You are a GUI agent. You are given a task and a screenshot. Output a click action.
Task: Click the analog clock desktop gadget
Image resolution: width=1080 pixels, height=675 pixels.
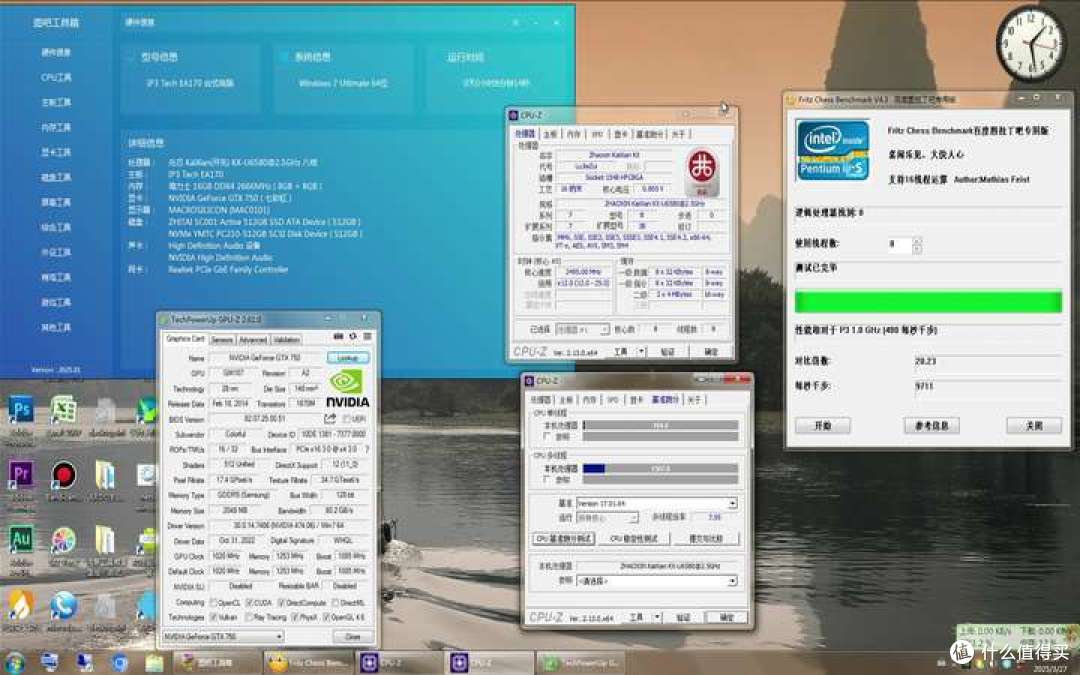pyautogui.click(x=1031, y=44)
